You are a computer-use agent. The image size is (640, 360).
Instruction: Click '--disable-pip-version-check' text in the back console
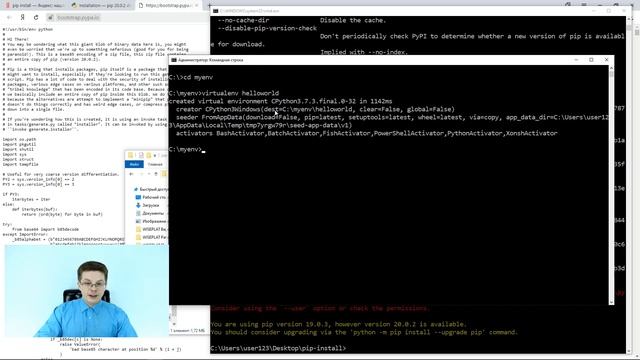click(x=267, y=29)
